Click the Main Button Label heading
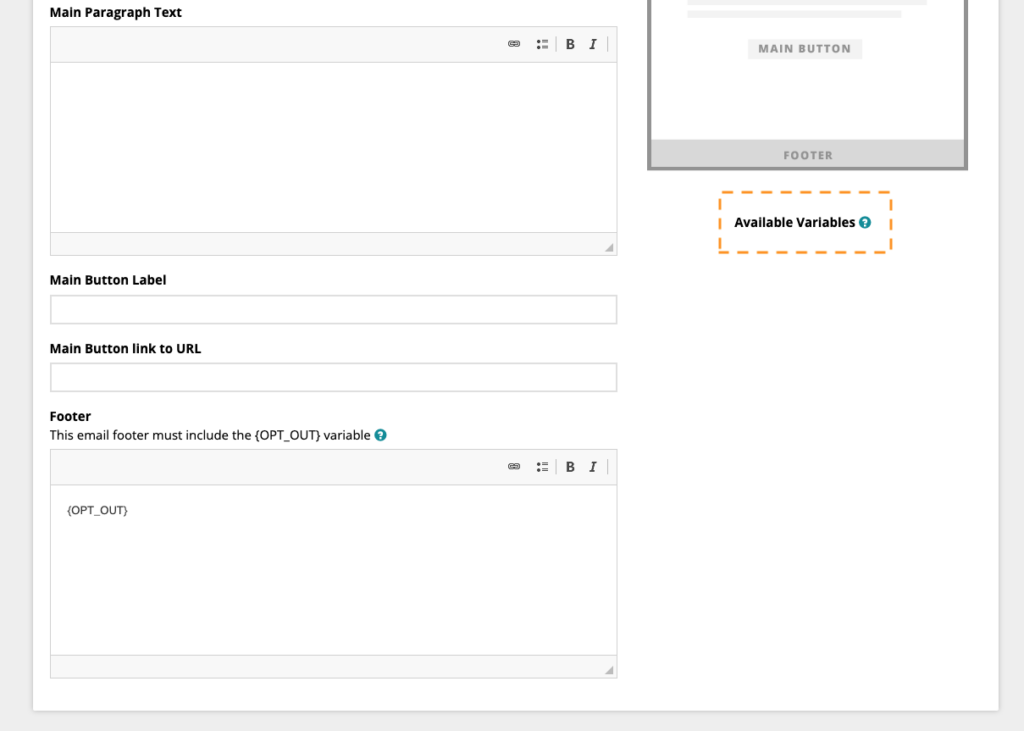The width and height of the screenshot is (1024, 731). [x=108, y=280]
